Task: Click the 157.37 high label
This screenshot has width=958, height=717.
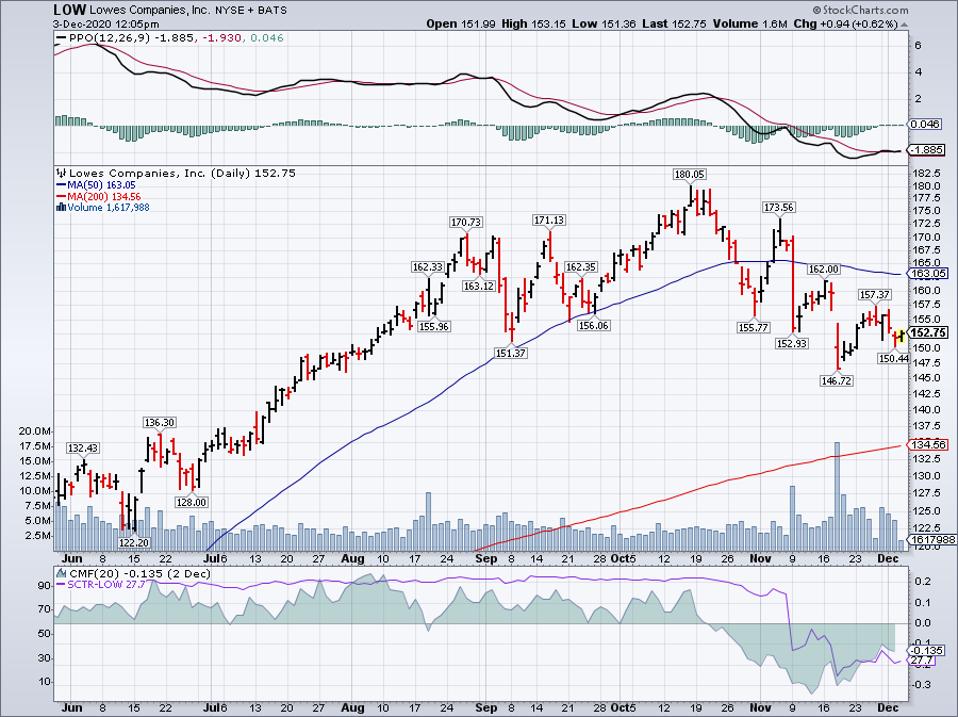Action: pos(875,295)
